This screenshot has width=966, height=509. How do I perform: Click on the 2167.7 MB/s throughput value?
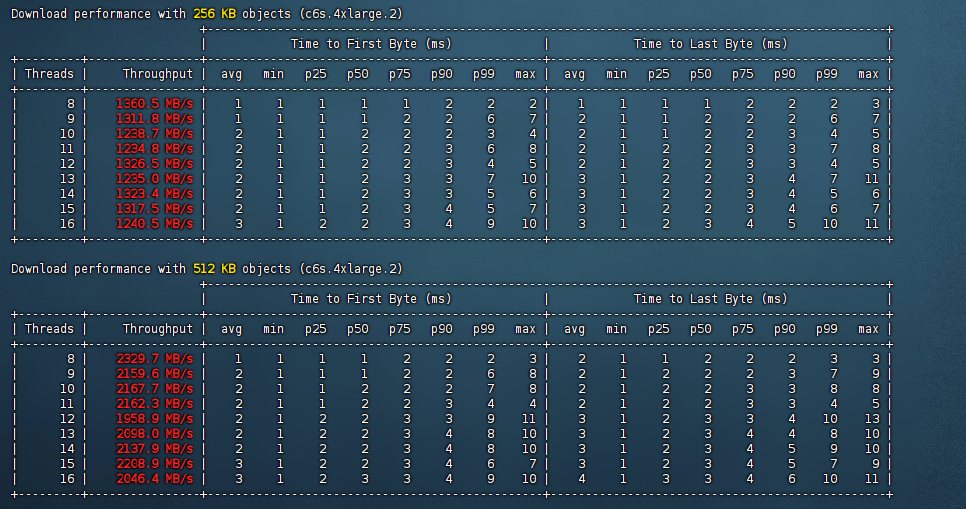(155, 389)
